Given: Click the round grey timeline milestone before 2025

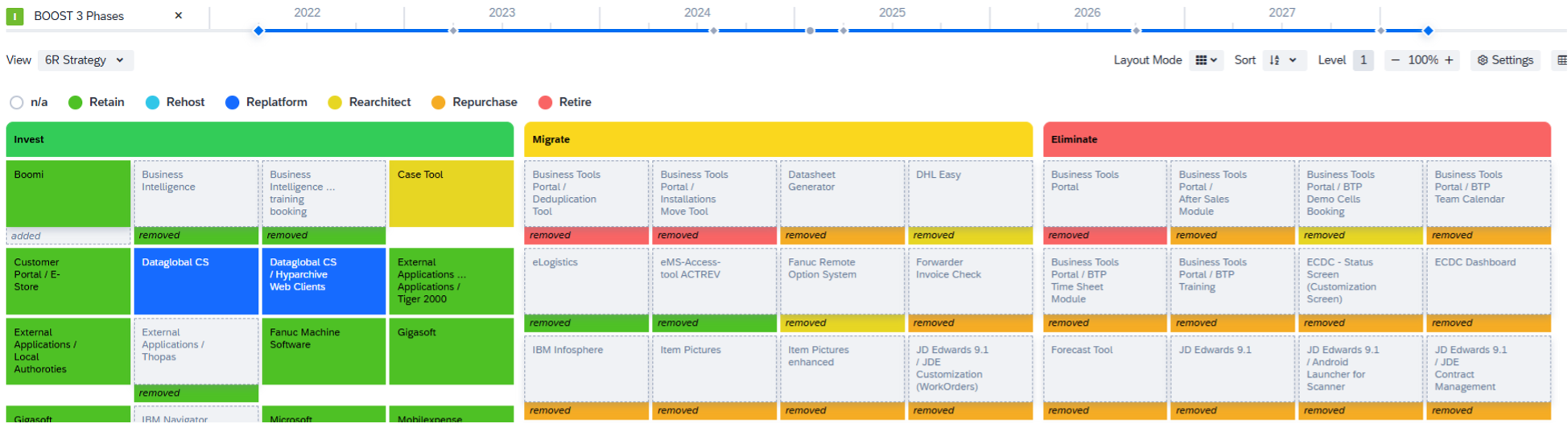Looking at the screenshot, I should [810, 31].
